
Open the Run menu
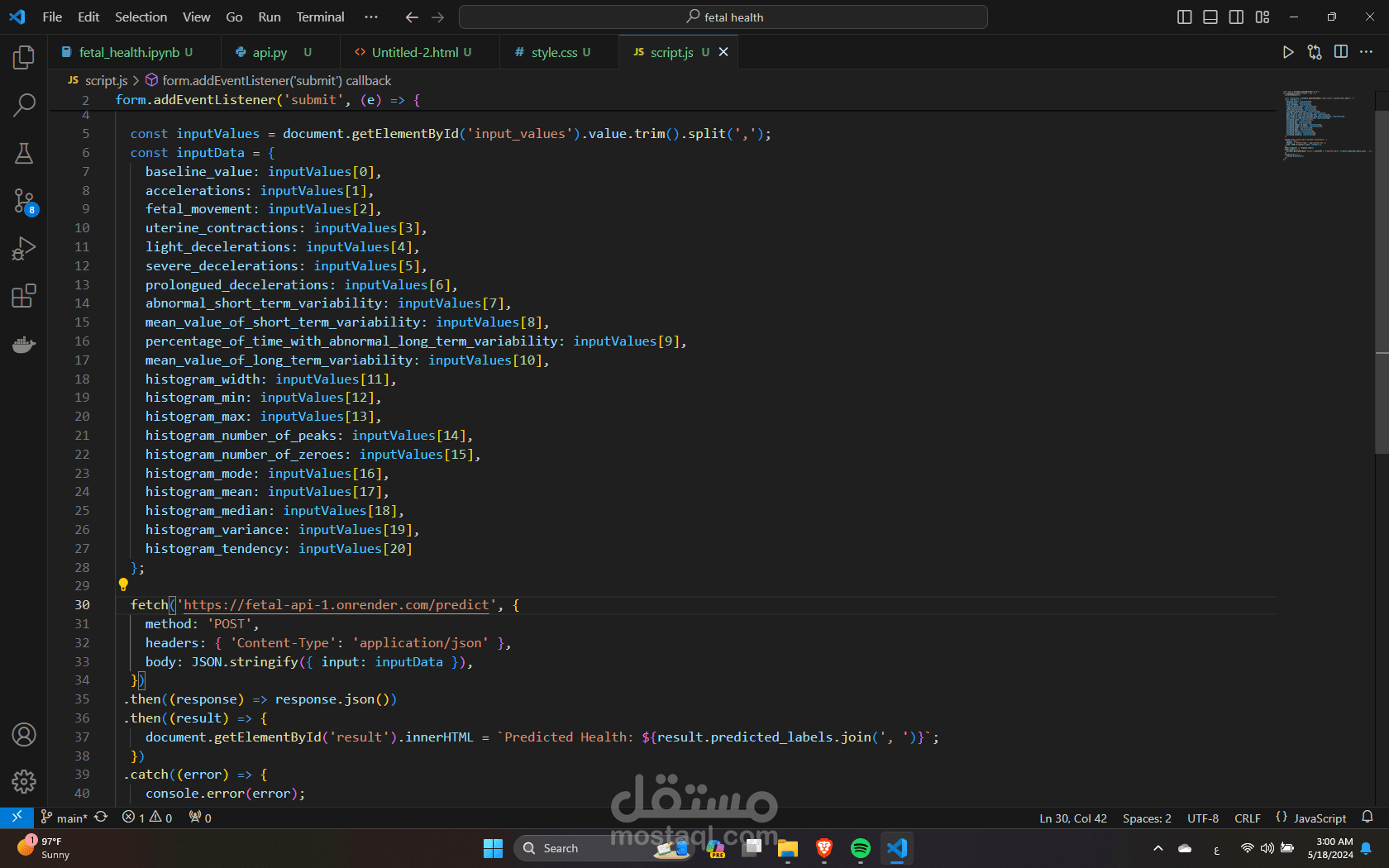pyautogui.click(x=270, y=17)
